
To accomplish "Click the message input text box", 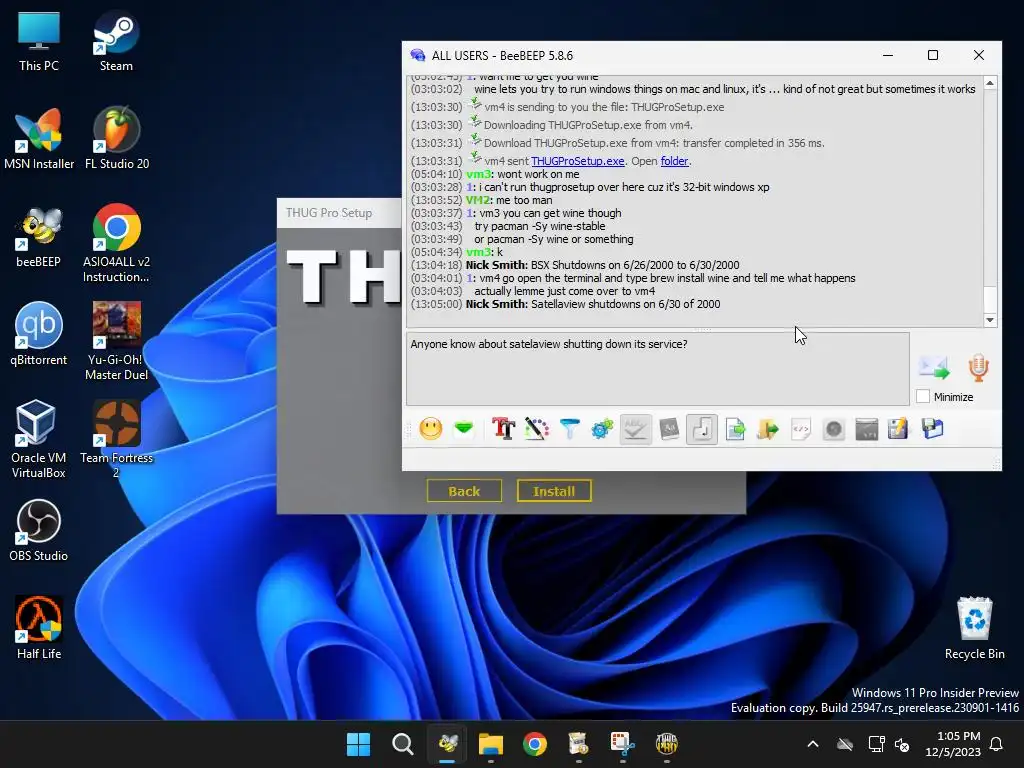I will tap(658, 369).
